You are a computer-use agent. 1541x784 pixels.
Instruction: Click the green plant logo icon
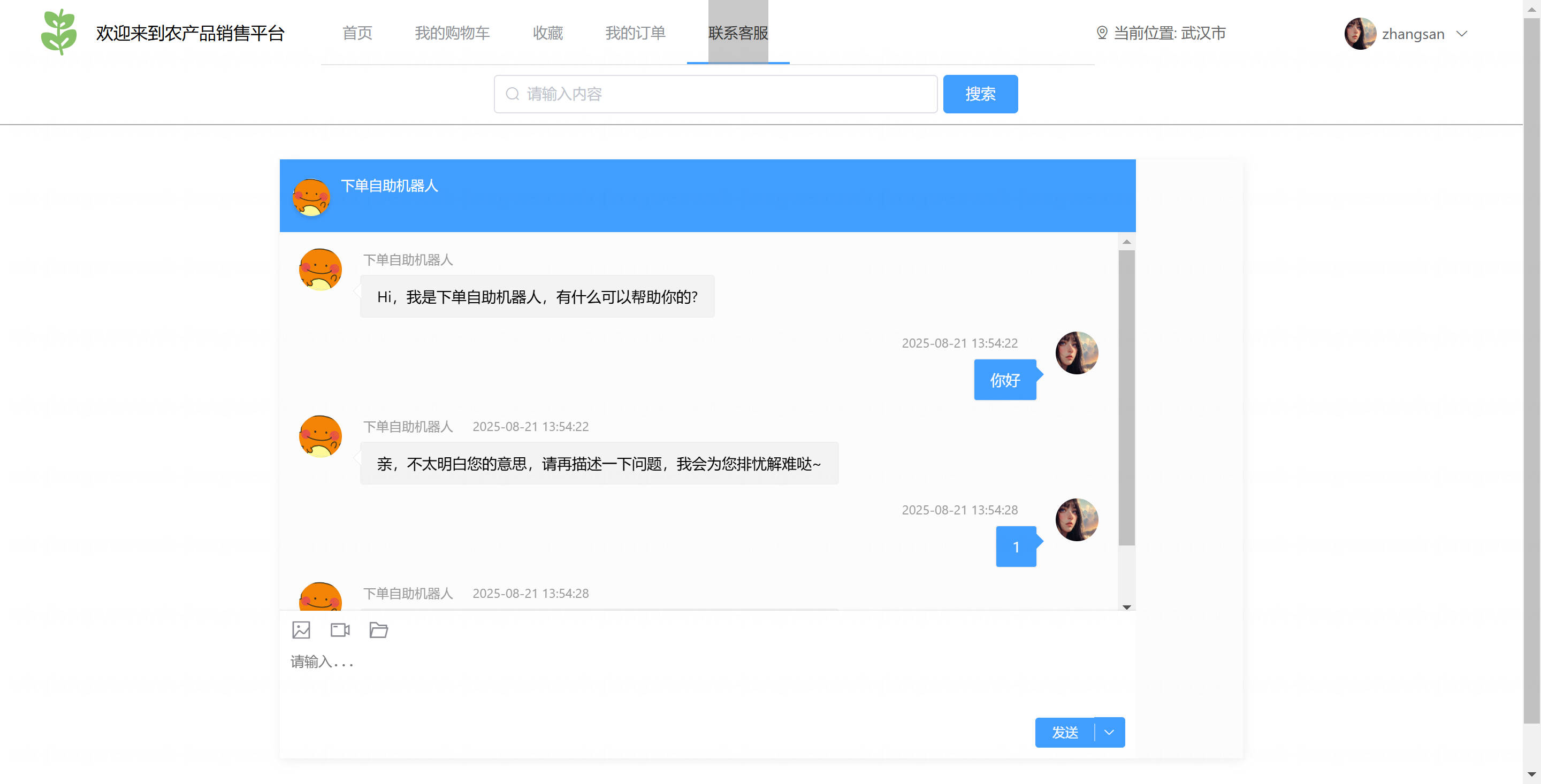point(59,32)
